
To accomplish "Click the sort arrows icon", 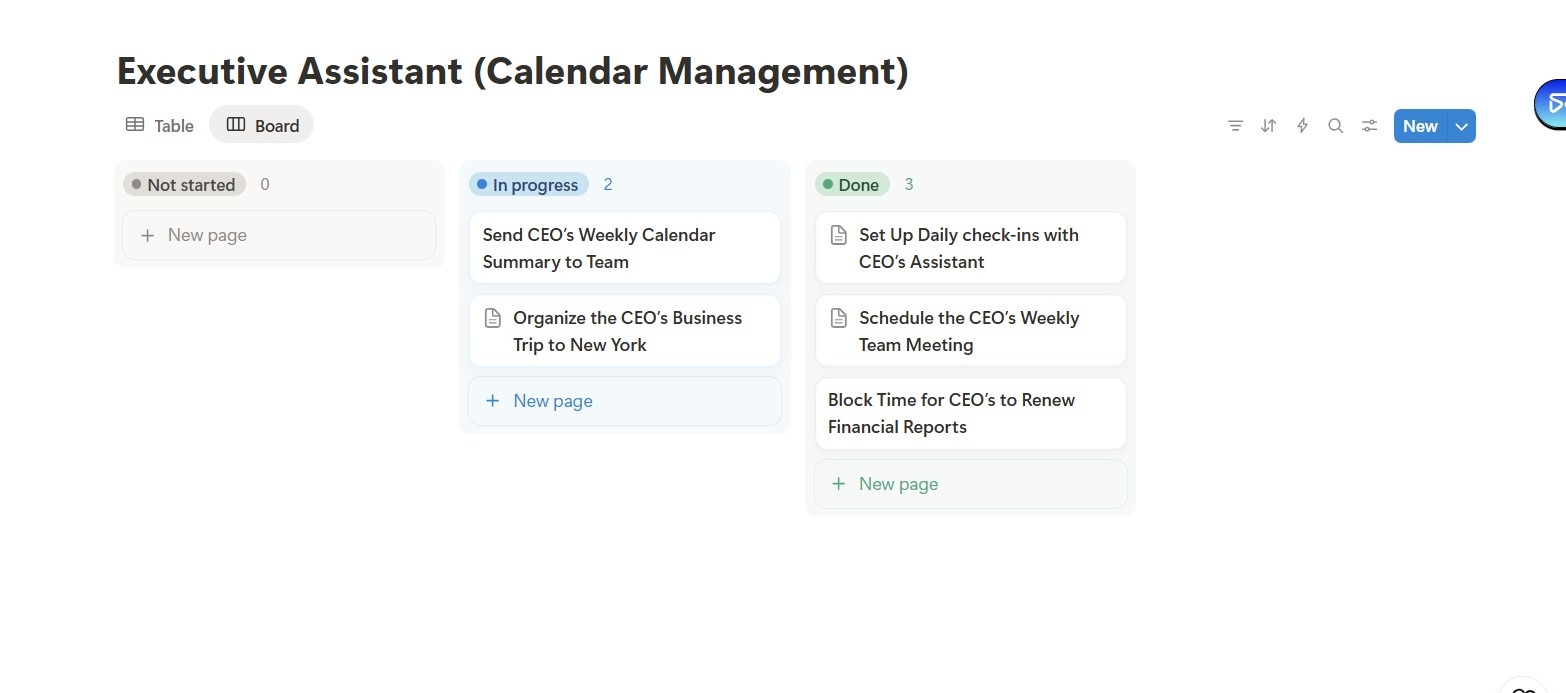I will 1268,126.
